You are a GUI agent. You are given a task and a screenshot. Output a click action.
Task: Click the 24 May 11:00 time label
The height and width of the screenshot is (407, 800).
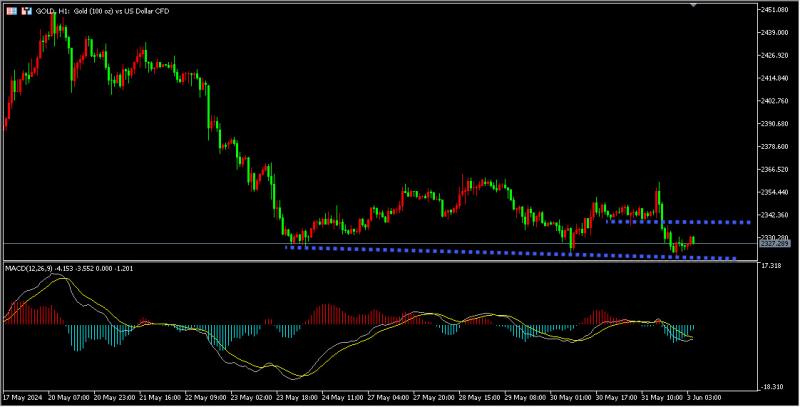[x=342, y=397]
